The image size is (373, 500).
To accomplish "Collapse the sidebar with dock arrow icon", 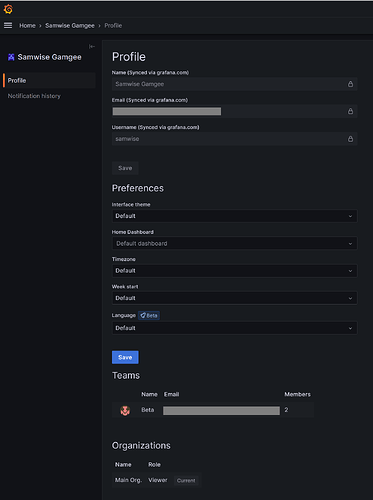I will 92,46.
